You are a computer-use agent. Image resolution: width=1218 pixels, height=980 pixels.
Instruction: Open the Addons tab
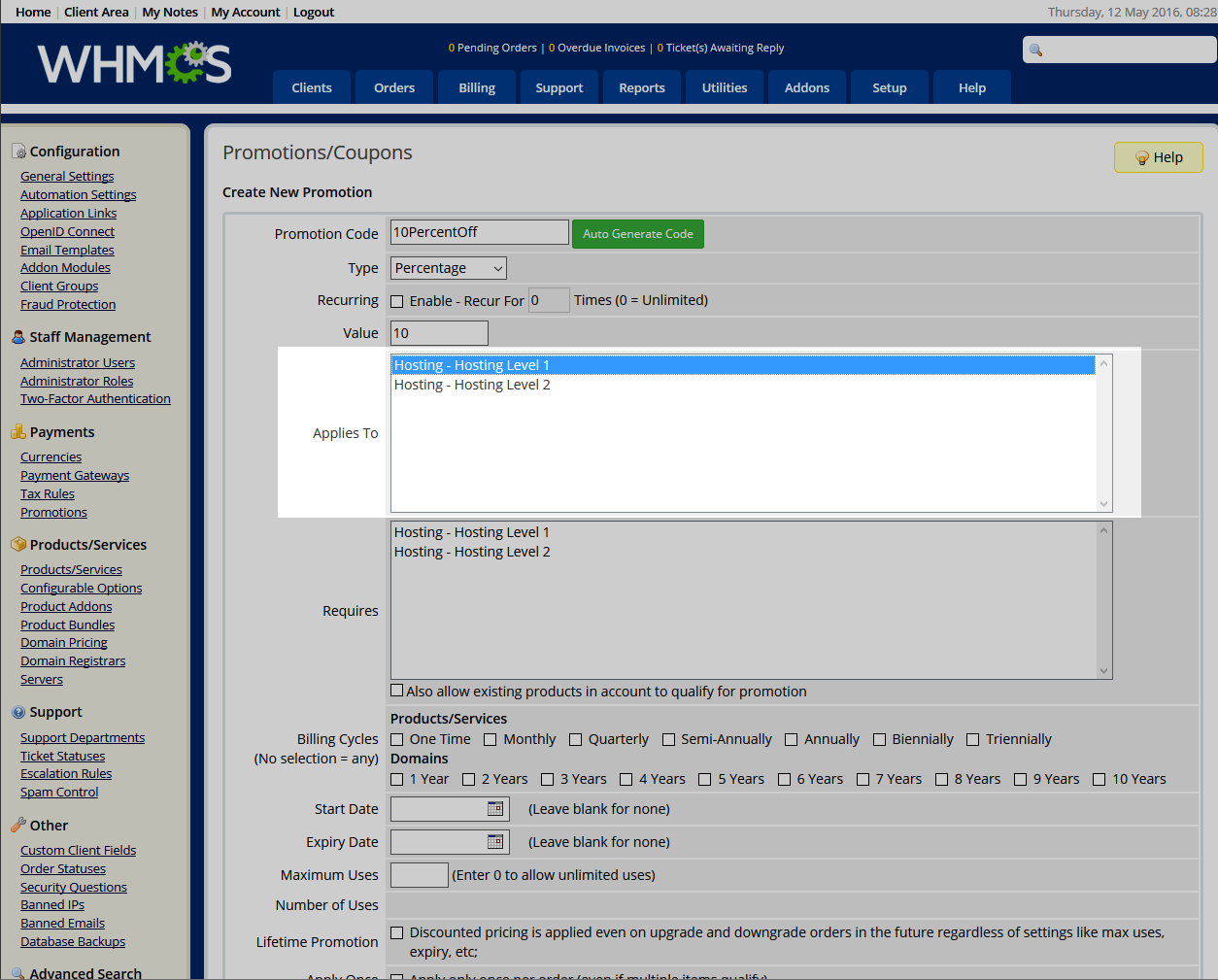(807, 87)
